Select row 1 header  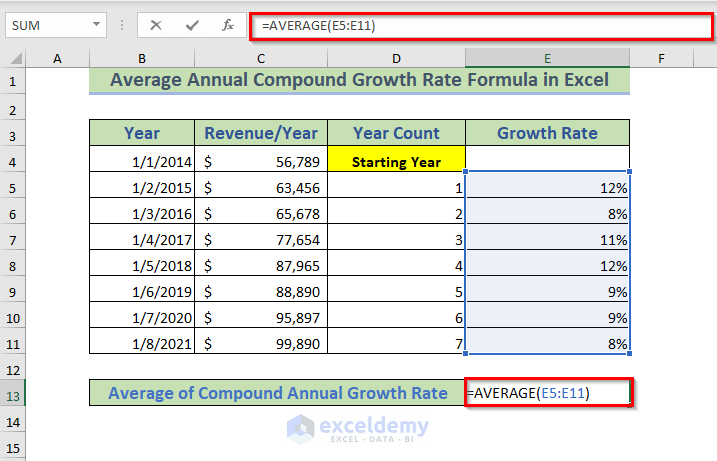[x=13, y=81]
